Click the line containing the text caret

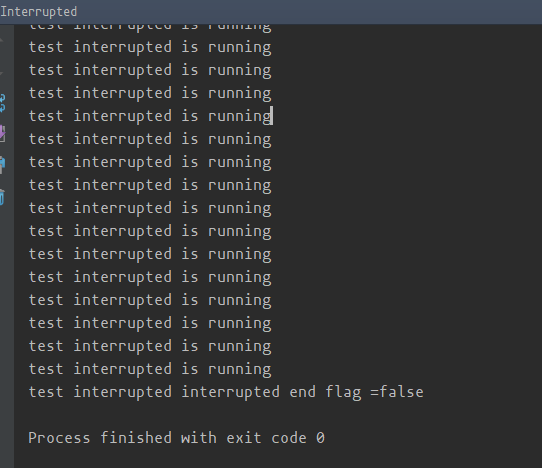(150, 116)
